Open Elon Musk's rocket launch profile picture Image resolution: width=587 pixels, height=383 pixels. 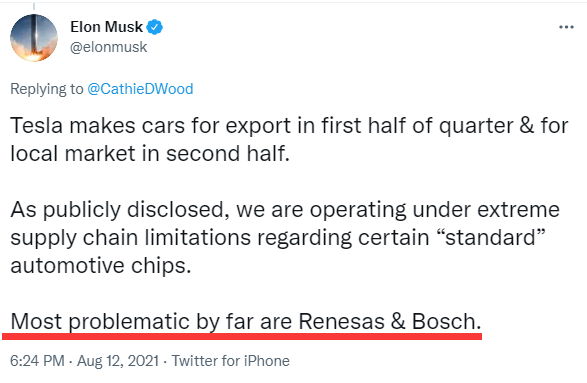34,38
